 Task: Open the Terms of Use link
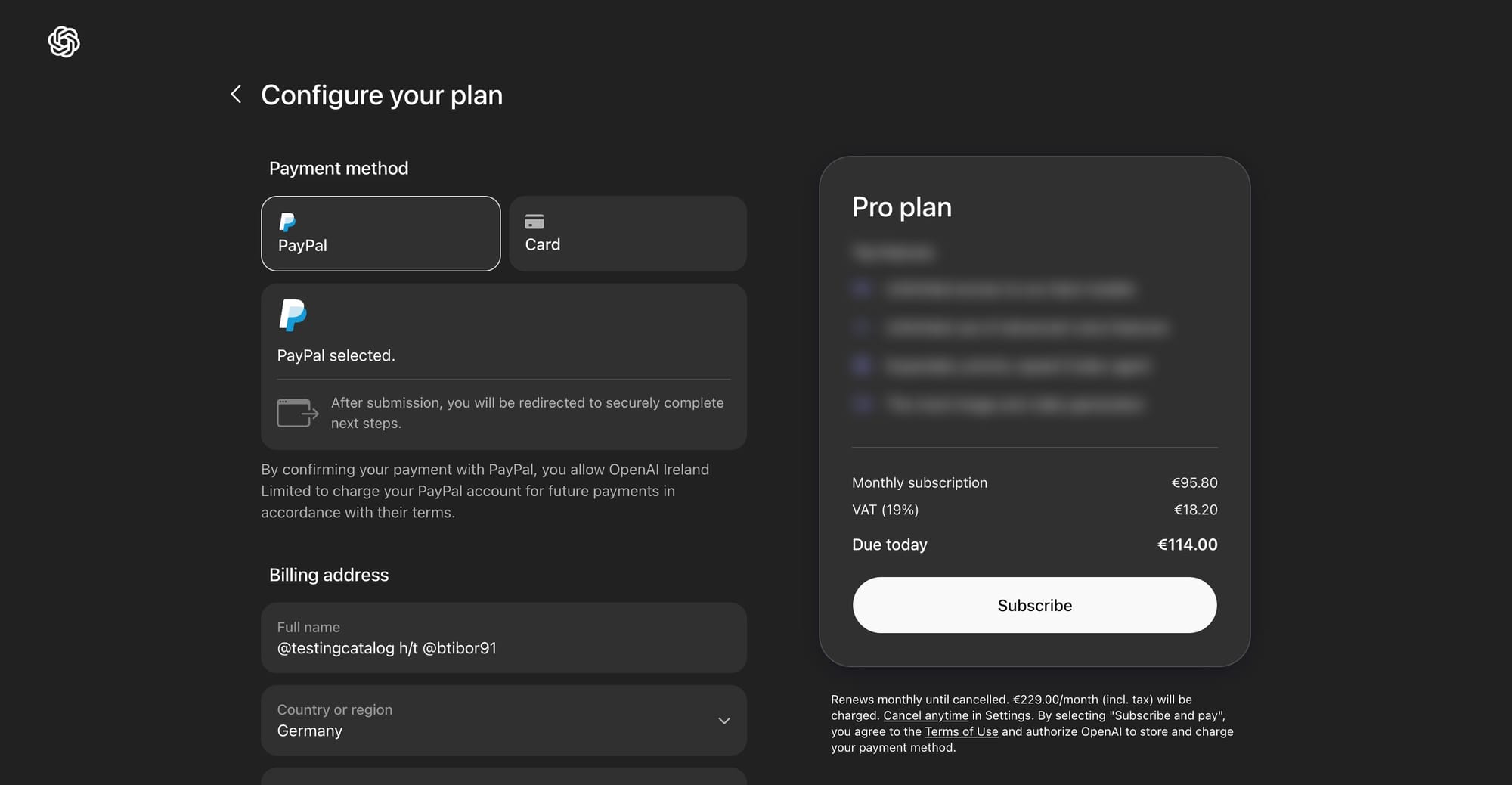point(961,731)
